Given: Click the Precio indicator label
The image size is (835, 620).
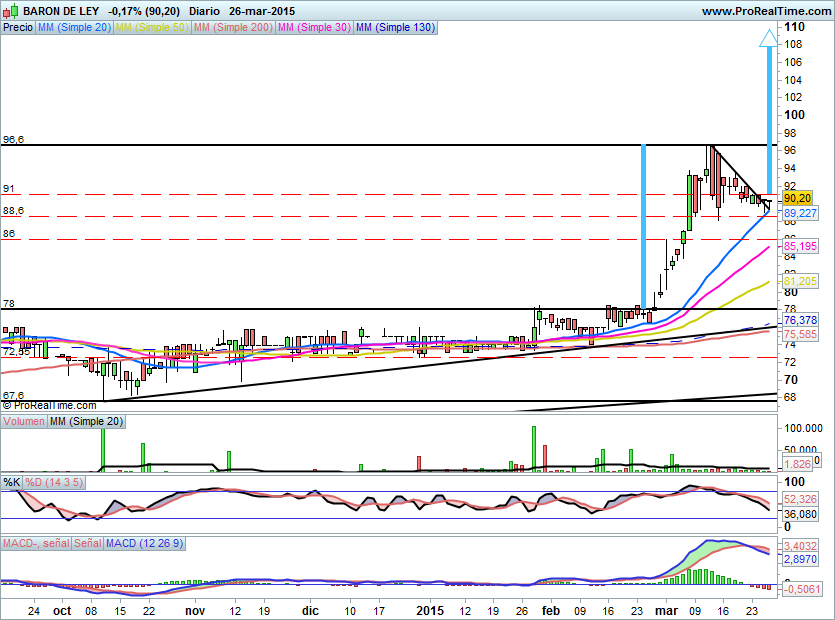Looking at the screenshot, I should point(17,27).
